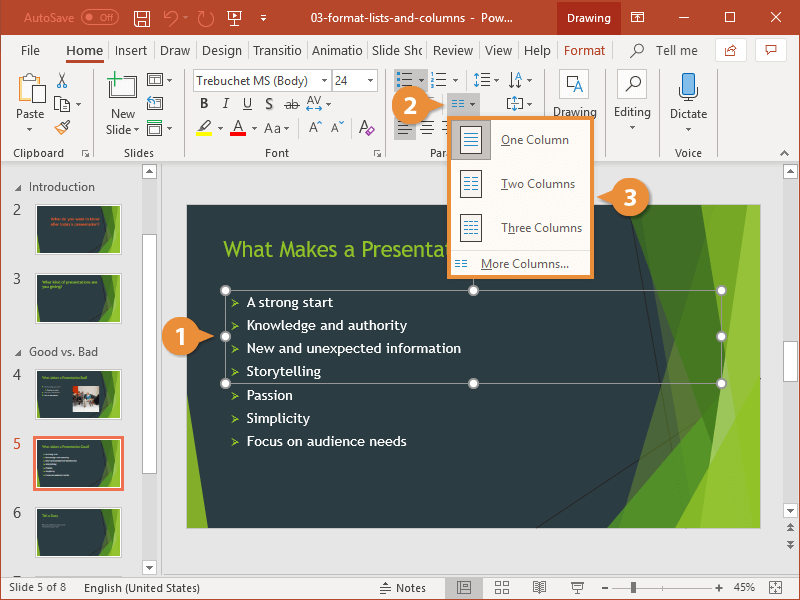Select slide 4 thumbnail

[x=78, y=394]
